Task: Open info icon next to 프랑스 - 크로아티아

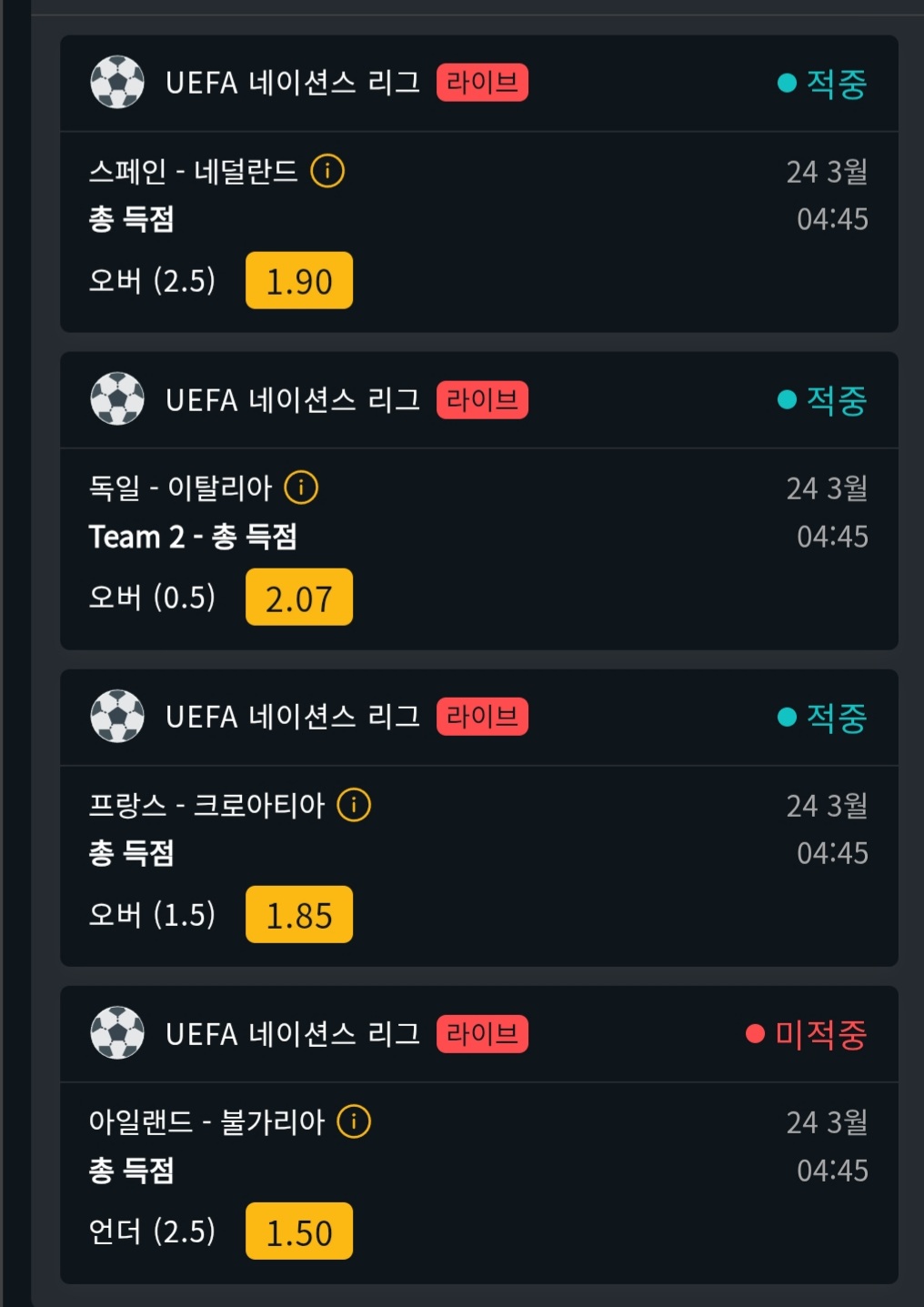Action: click(354, 805)
